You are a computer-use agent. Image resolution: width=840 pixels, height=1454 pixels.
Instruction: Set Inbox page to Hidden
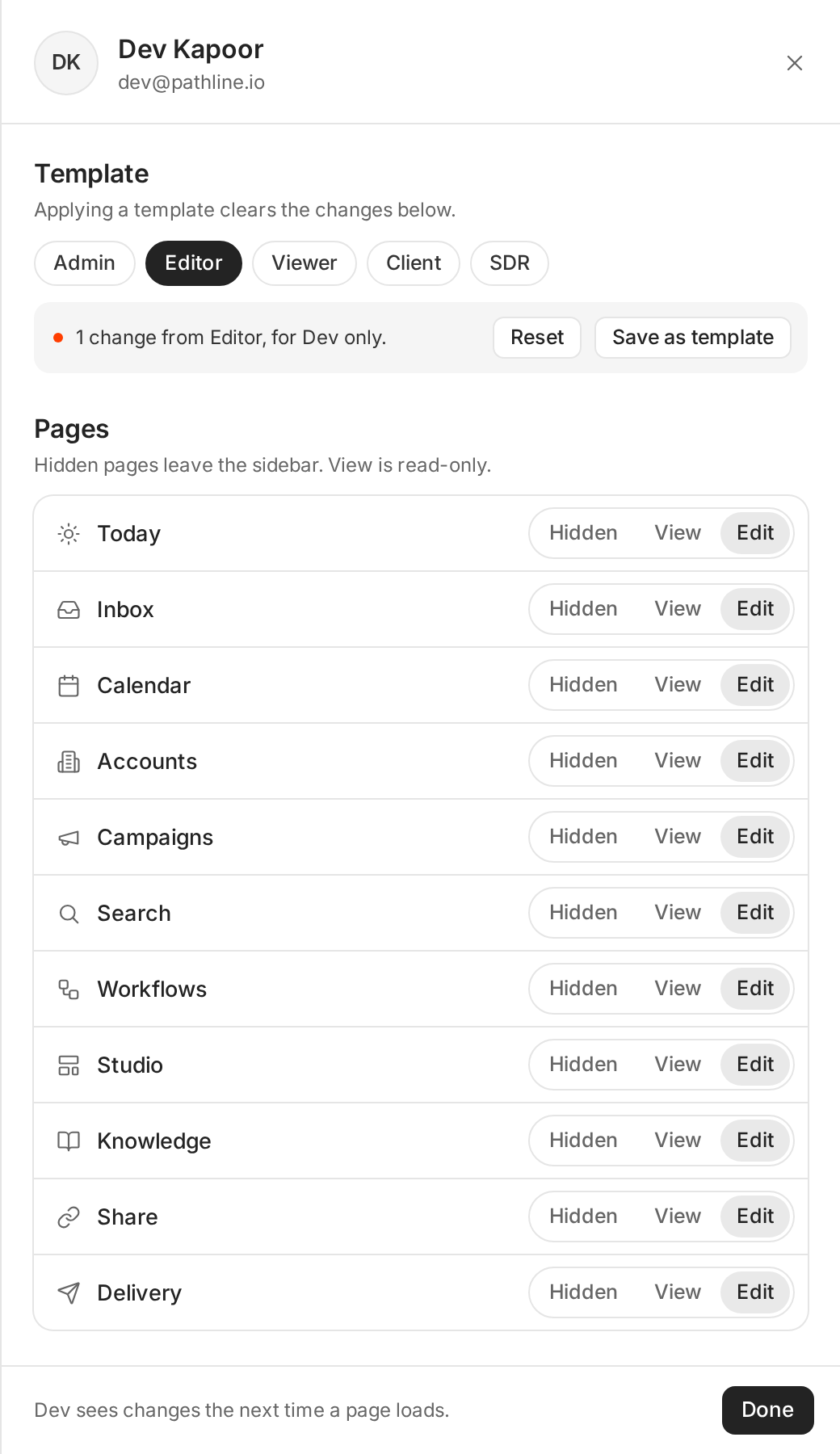coord(583,609)
